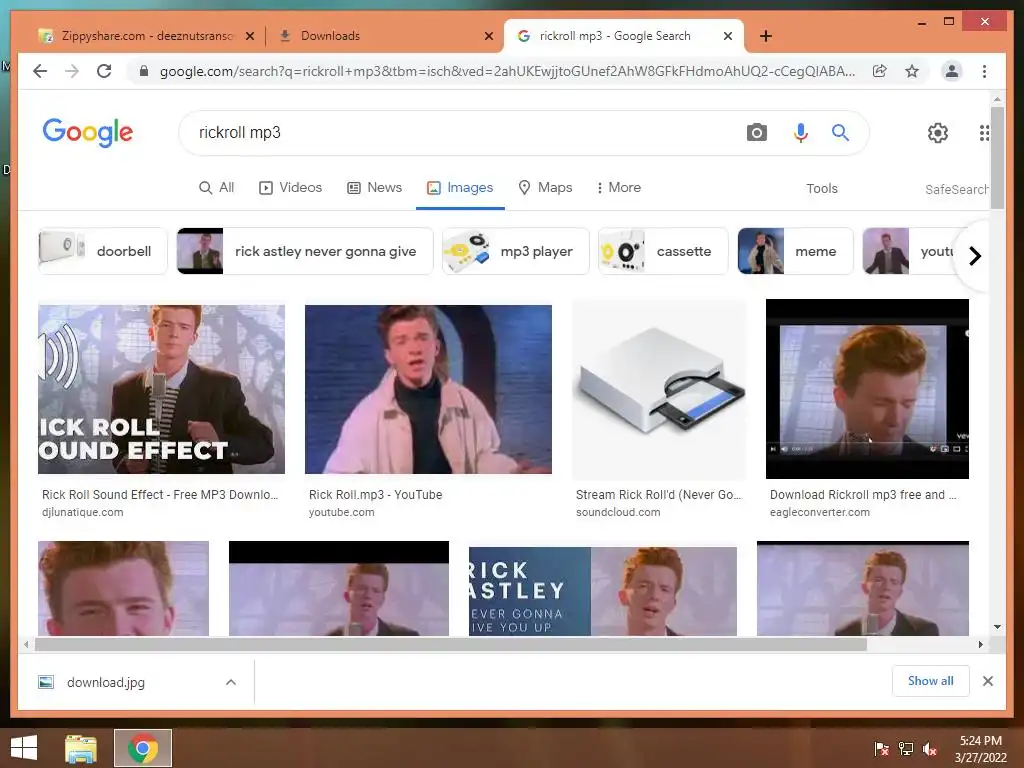Click the vertical scrollbar down arrow

click(997, 627)
